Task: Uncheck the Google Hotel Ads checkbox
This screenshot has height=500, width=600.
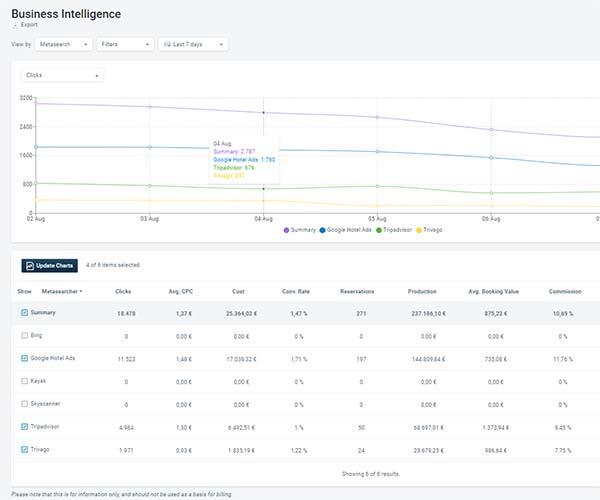Action: (x=24, y=358)
